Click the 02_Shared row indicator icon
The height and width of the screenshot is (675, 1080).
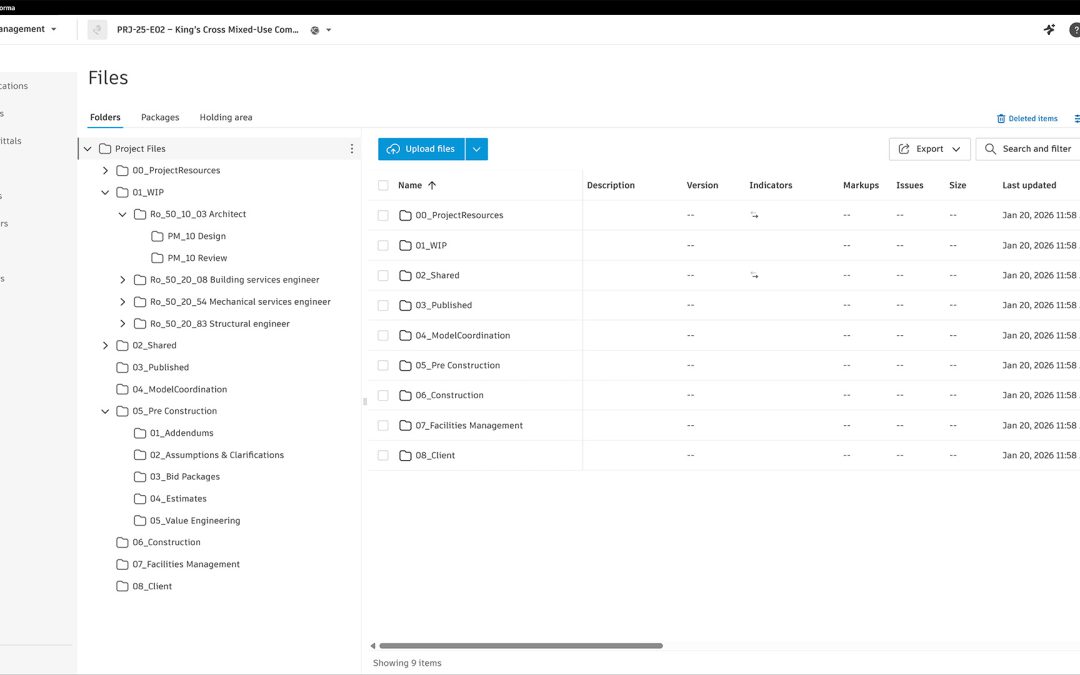pyautogui.click(x=754, y=276)
